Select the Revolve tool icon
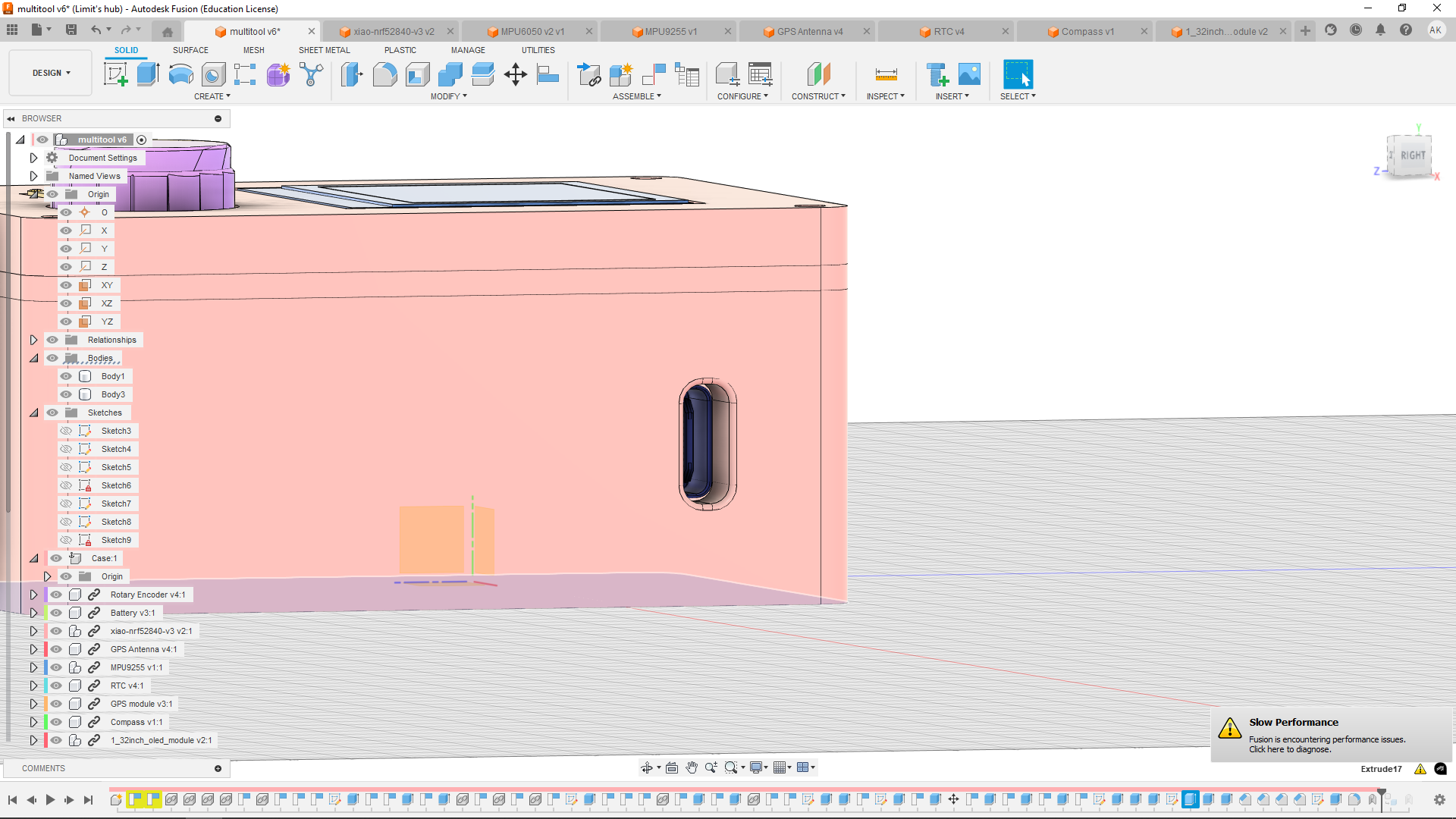1456x819 pixels. [x=180, y=74]
